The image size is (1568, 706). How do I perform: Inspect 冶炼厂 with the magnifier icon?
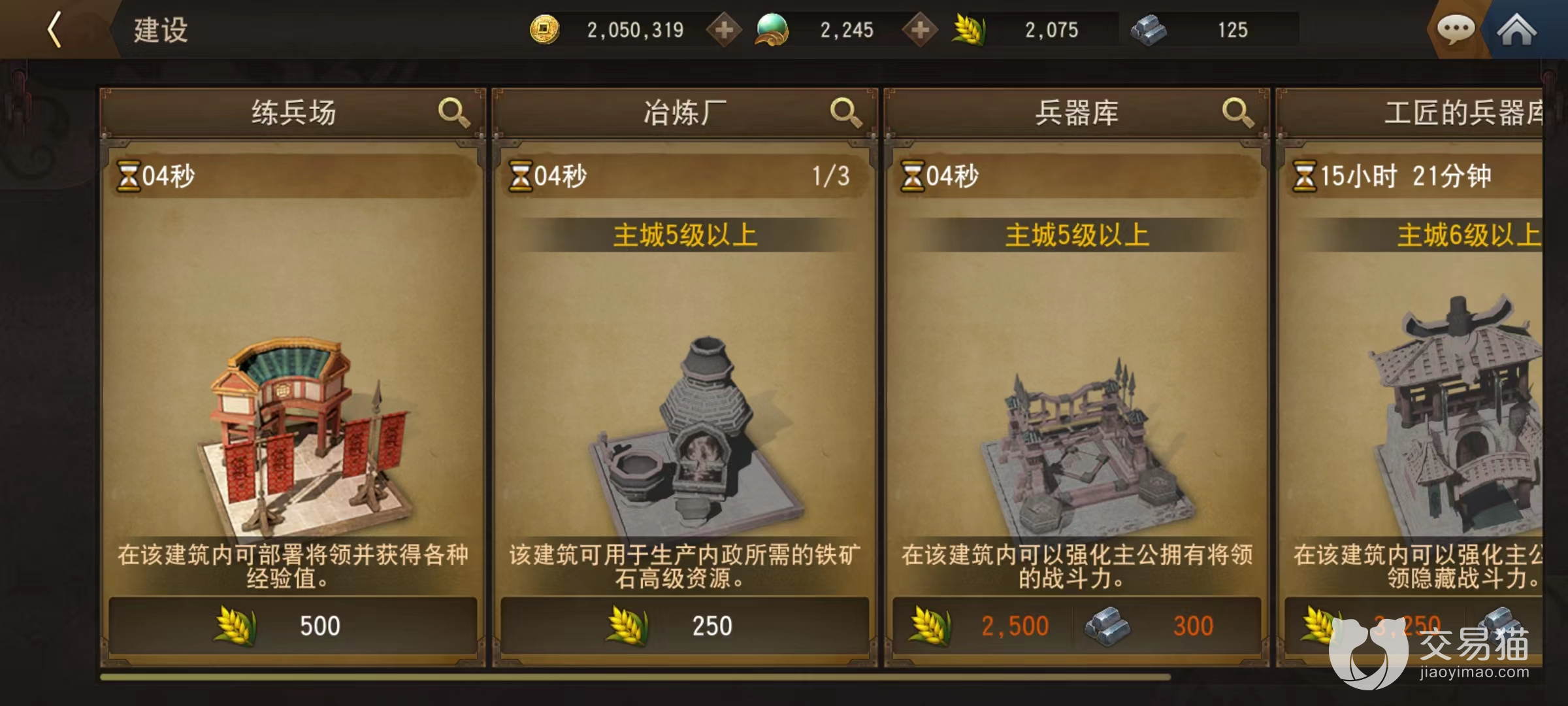pos(845,112)
